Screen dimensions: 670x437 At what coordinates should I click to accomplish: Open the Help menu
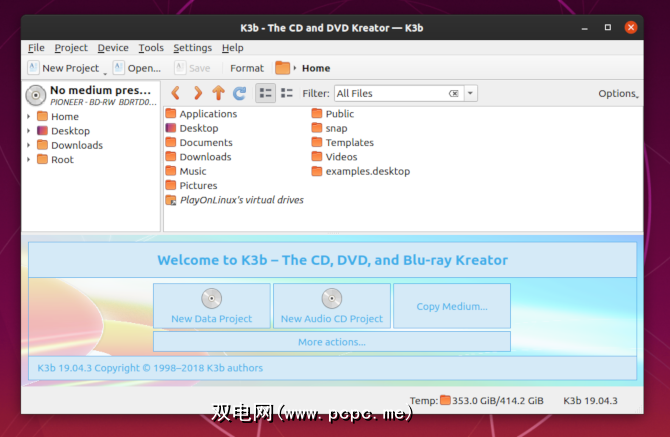coord(232,48)
